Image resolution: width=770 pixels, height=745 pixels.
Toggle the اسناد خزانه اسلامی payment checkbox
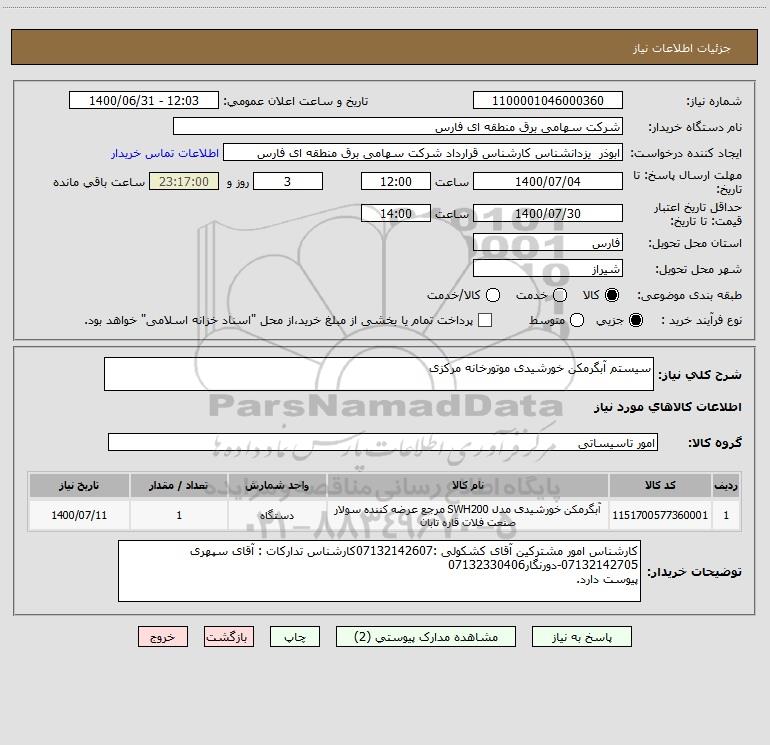(x=485, y=320)
